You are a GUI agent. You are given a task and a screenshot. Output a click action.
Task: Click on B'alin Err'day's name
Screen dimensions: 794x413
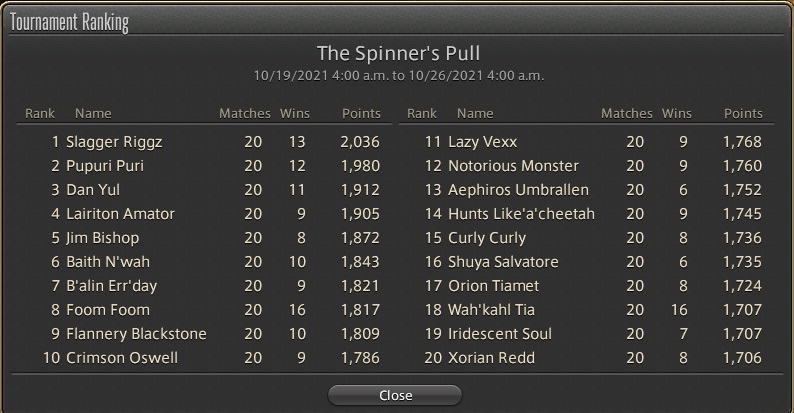(x=111, y=286)
